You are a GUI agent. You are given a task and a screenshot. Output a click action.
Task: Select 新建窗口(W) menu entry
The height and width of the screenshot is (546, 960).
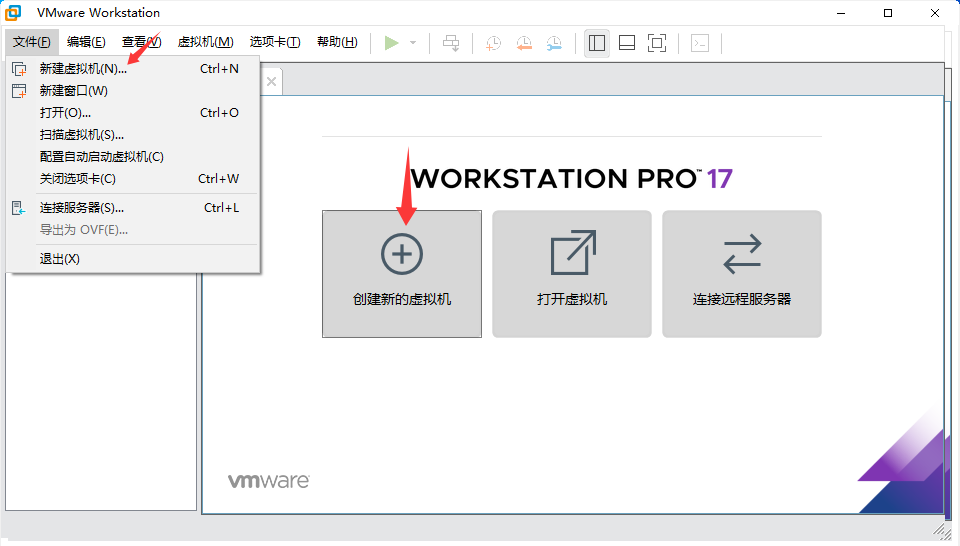[132, 91]
